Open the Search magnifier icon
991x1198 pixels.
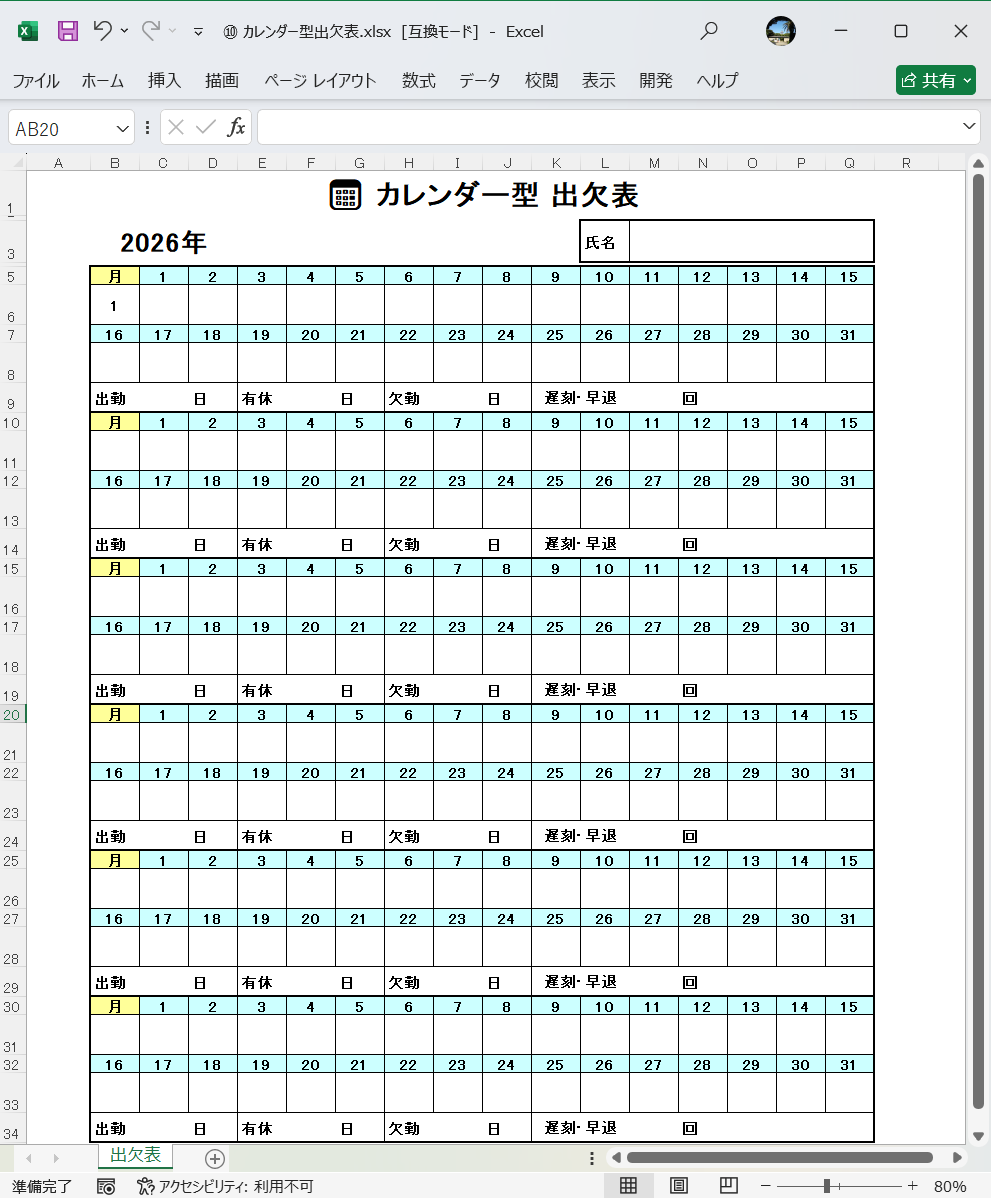[709, 31]
